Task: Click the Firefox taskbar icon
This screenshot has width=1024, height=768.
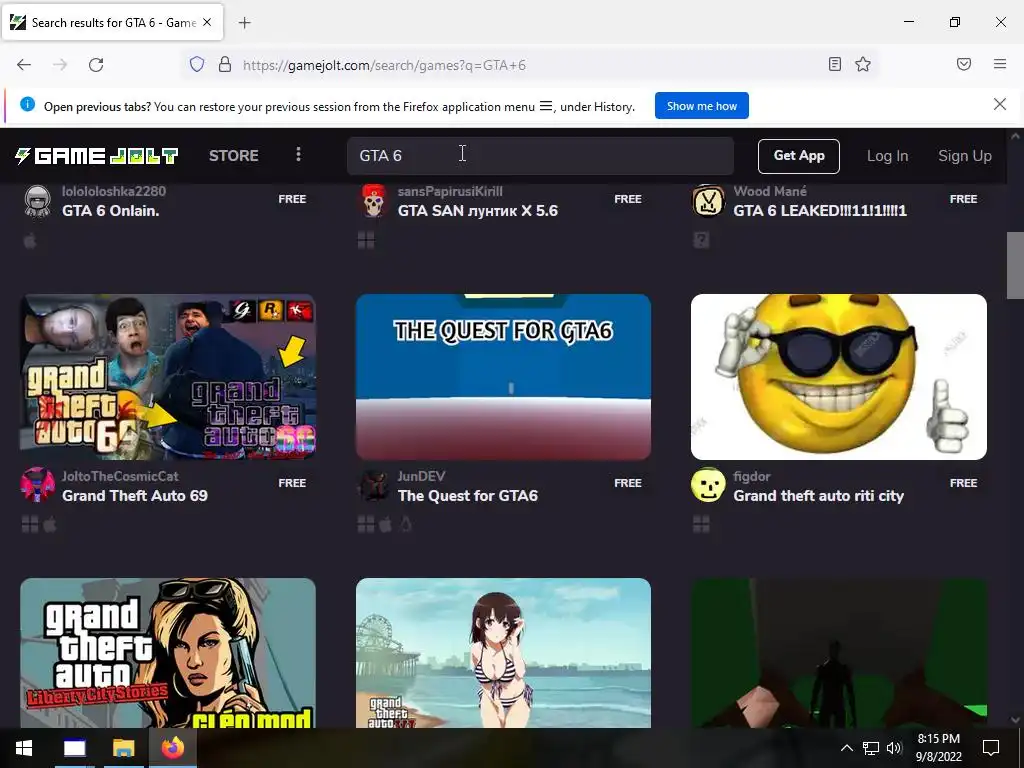Action: click(x=173, y=748)
